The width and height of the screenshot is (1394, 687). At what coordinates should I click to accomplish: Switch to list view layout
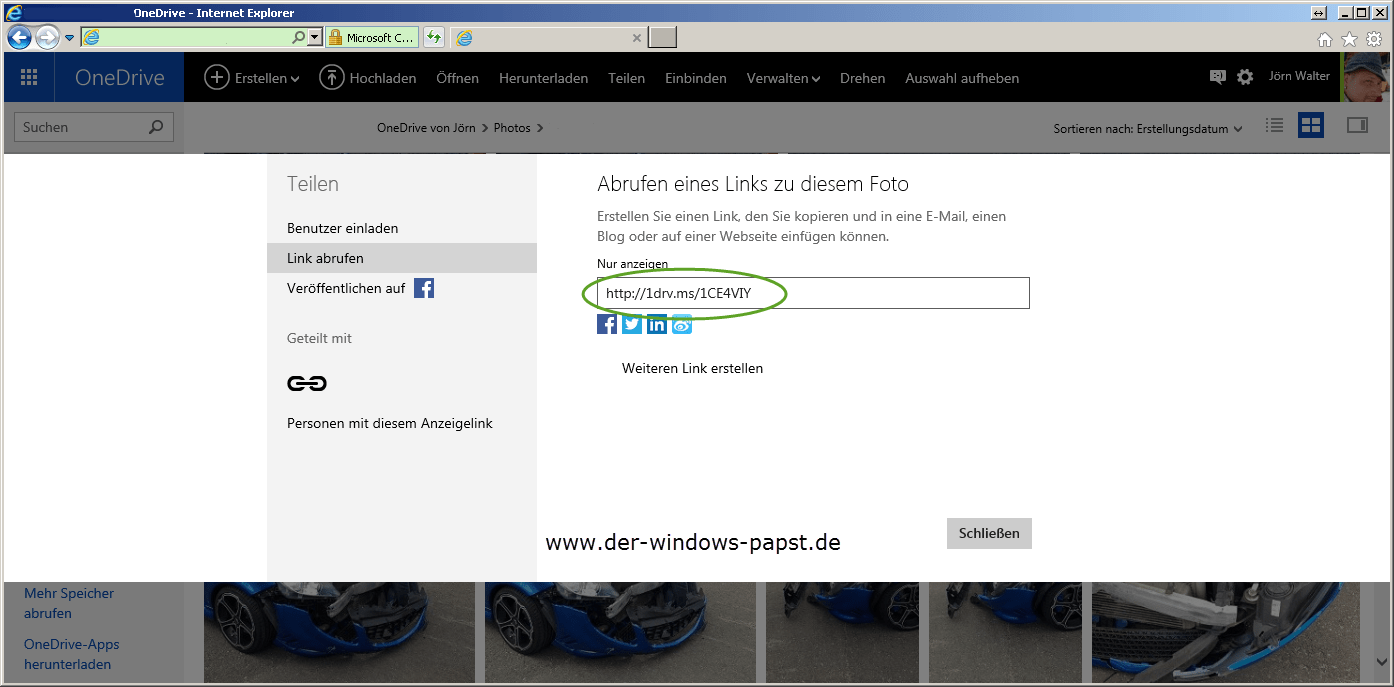point(1274,126)
